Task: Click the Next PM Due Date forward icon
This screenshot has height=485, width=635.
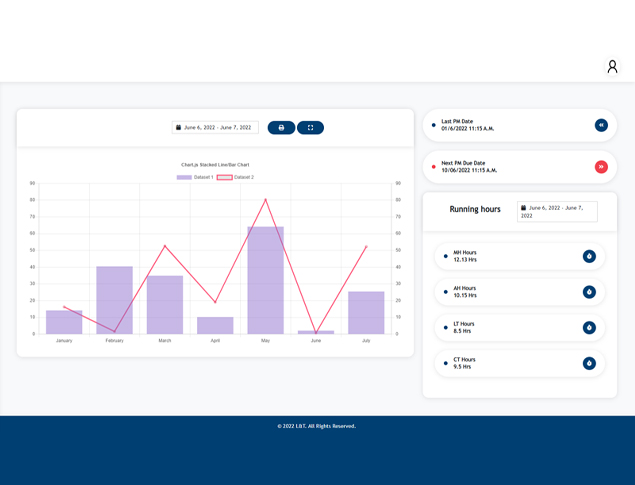Action: (601, 167)
